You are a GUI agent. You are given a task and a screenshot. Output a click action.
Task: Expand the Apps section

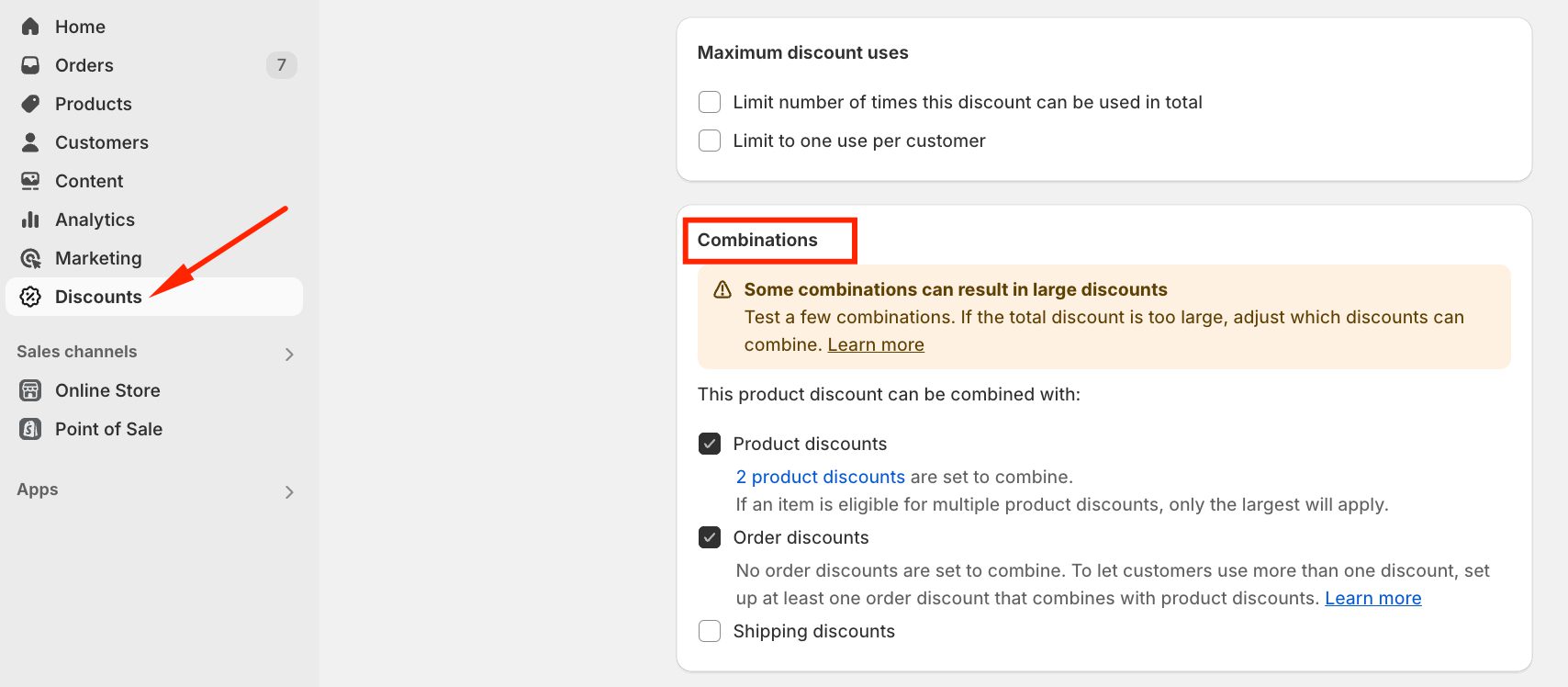coord(289,491)
